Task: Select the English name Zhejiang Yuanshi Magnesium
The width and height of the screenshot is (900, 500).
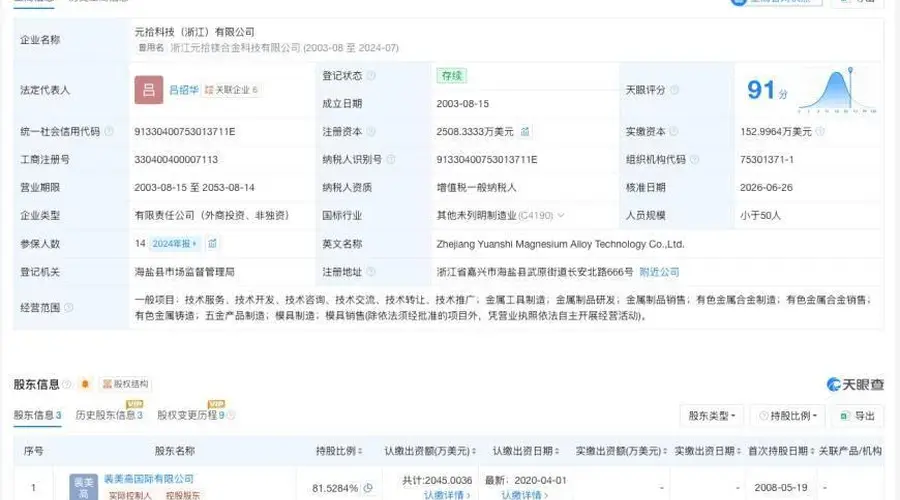Action: pos(560,244)
